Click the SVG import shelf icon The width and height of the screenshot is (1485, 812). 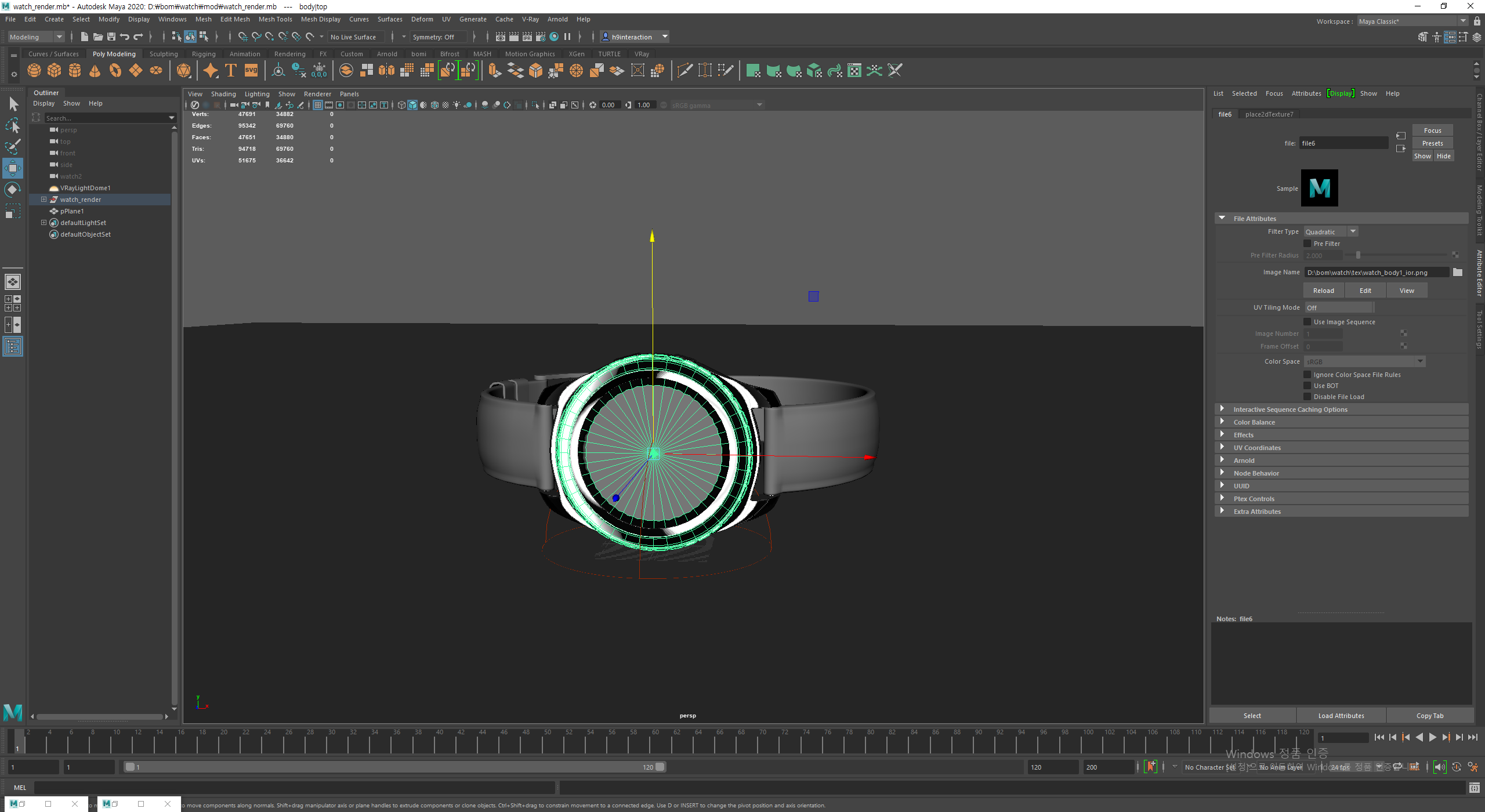coord(251,71)
